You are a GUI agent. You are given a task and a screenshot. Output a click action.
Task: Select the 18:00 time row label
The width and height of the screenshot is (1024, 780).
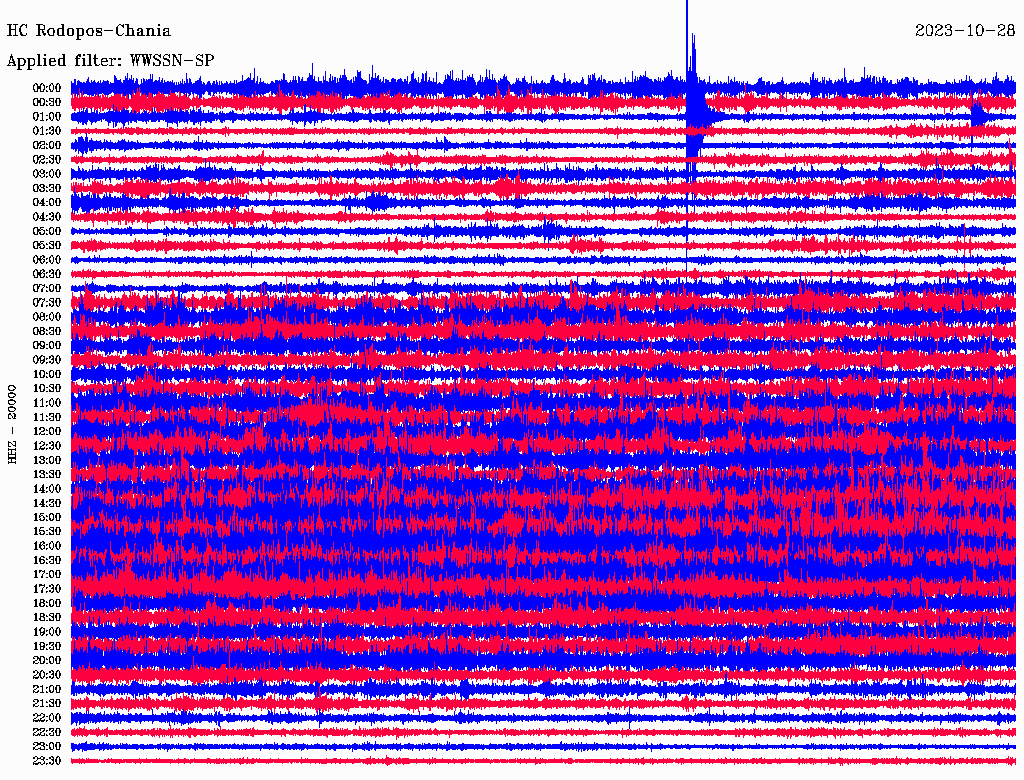[x=47, y=604]
